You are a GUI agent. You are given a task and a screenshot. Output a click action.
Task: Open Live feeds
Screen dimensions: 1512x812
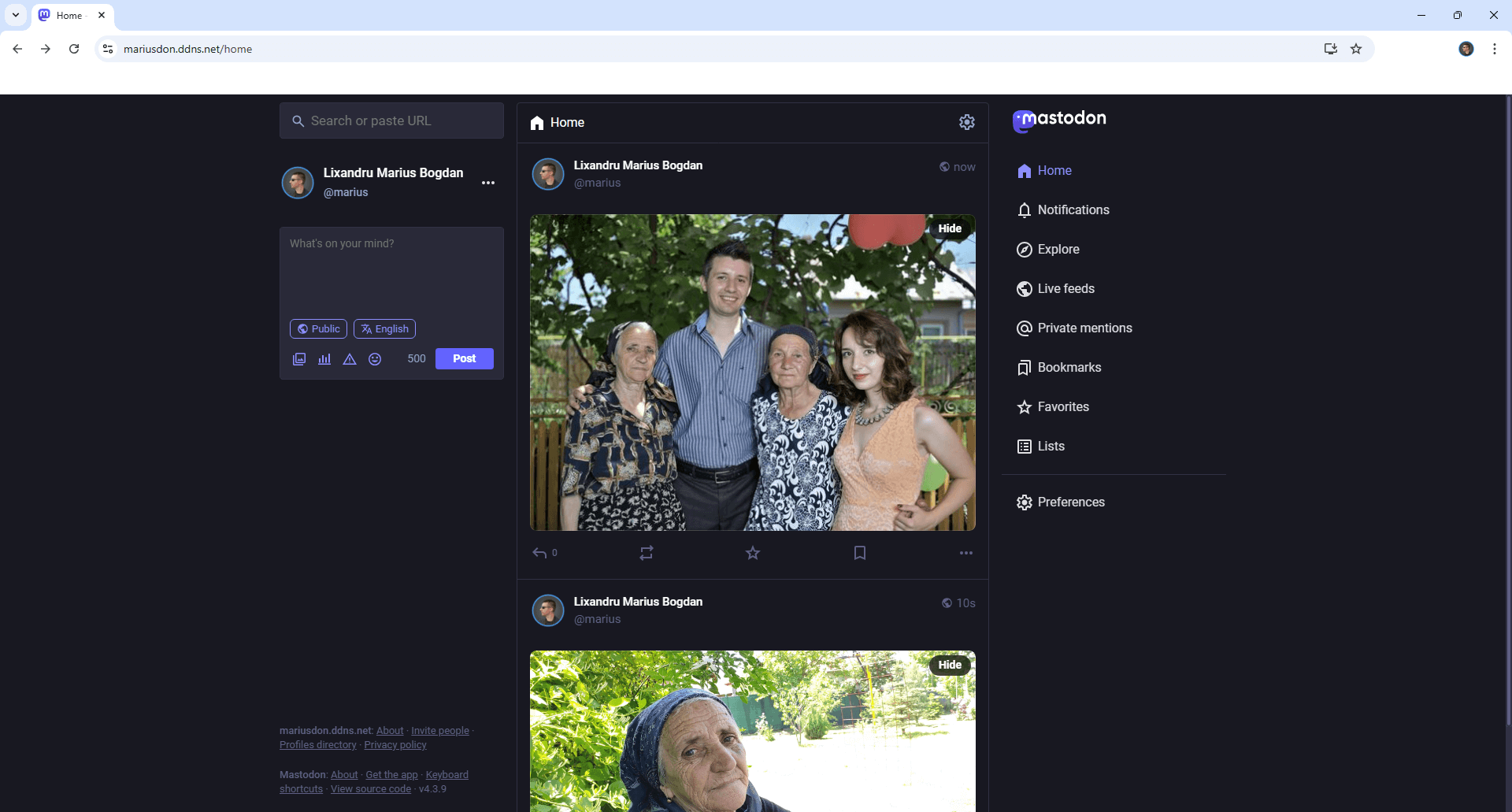click(x=1055, y=289)
